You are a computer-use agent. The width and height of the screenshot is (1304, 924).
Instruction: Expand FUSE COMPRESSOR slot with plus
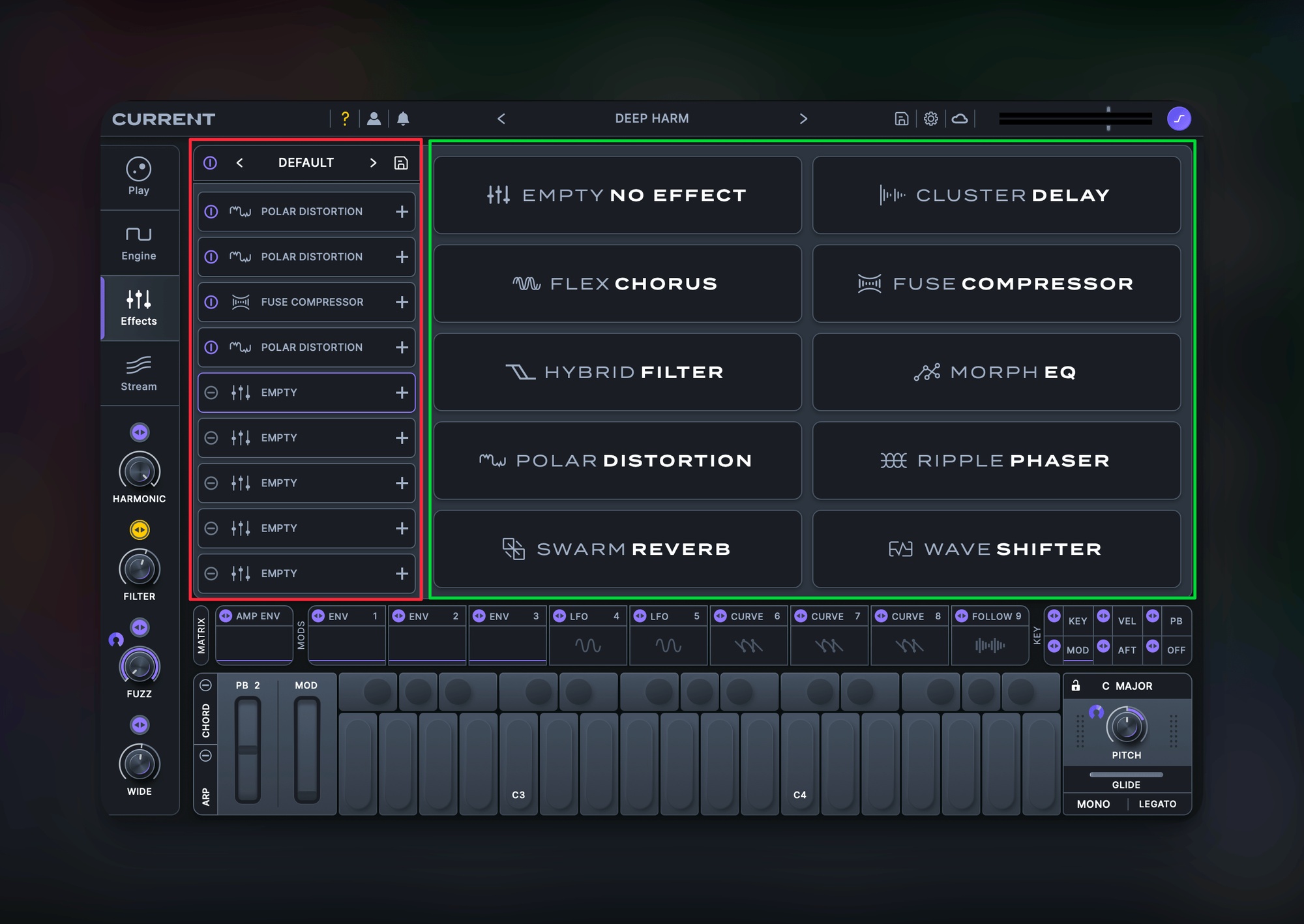(402, 303)
